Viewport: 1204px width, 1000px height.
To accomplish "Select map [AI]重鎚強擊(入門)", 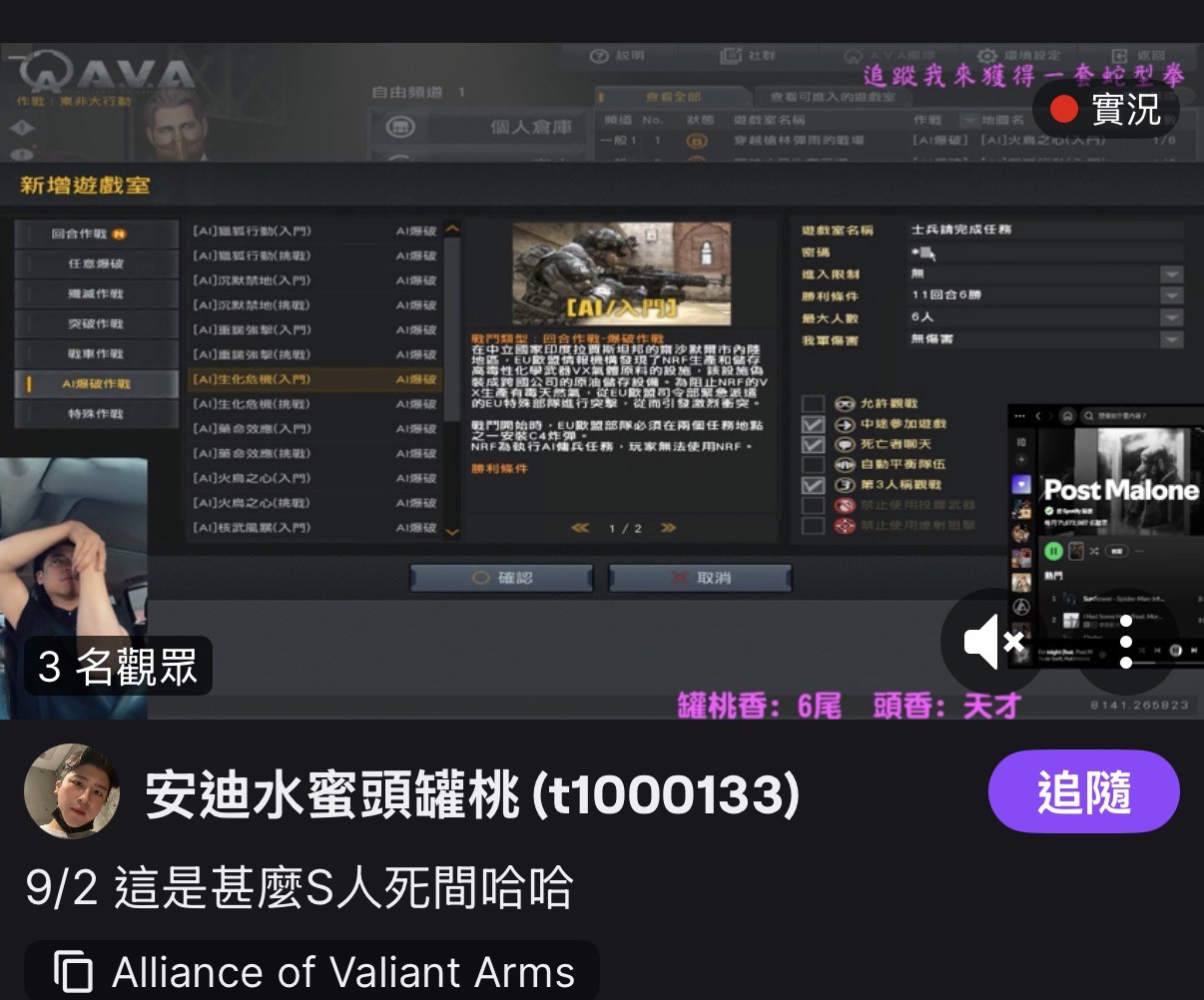I will (315, 329).
